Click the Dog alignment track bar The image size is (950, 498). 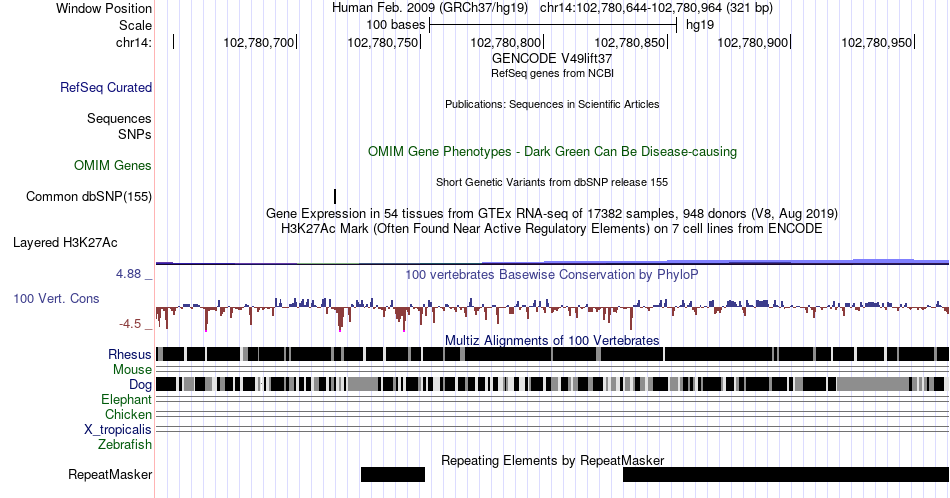(550, 383)
